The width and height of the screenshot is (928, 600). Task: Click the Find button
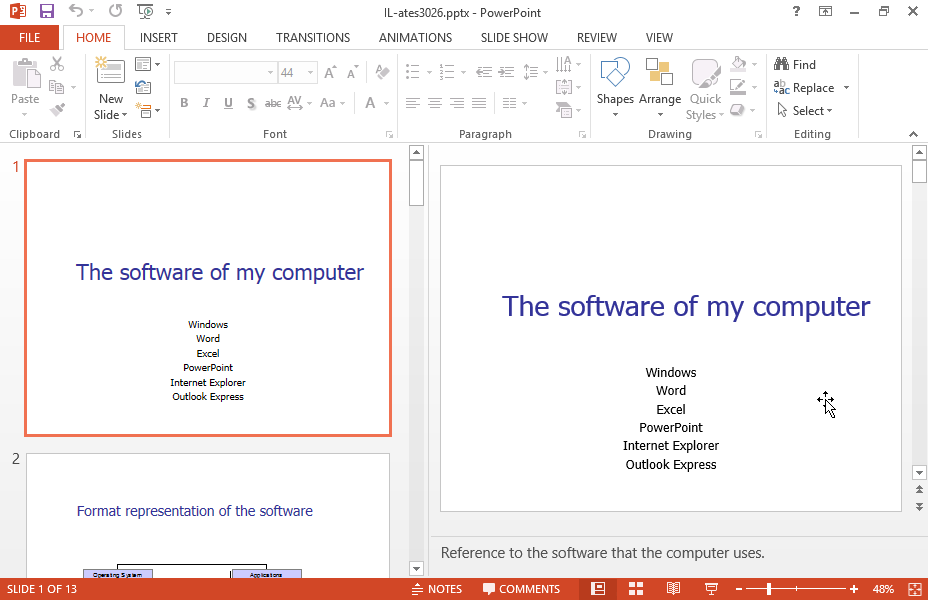coord(795,64)
